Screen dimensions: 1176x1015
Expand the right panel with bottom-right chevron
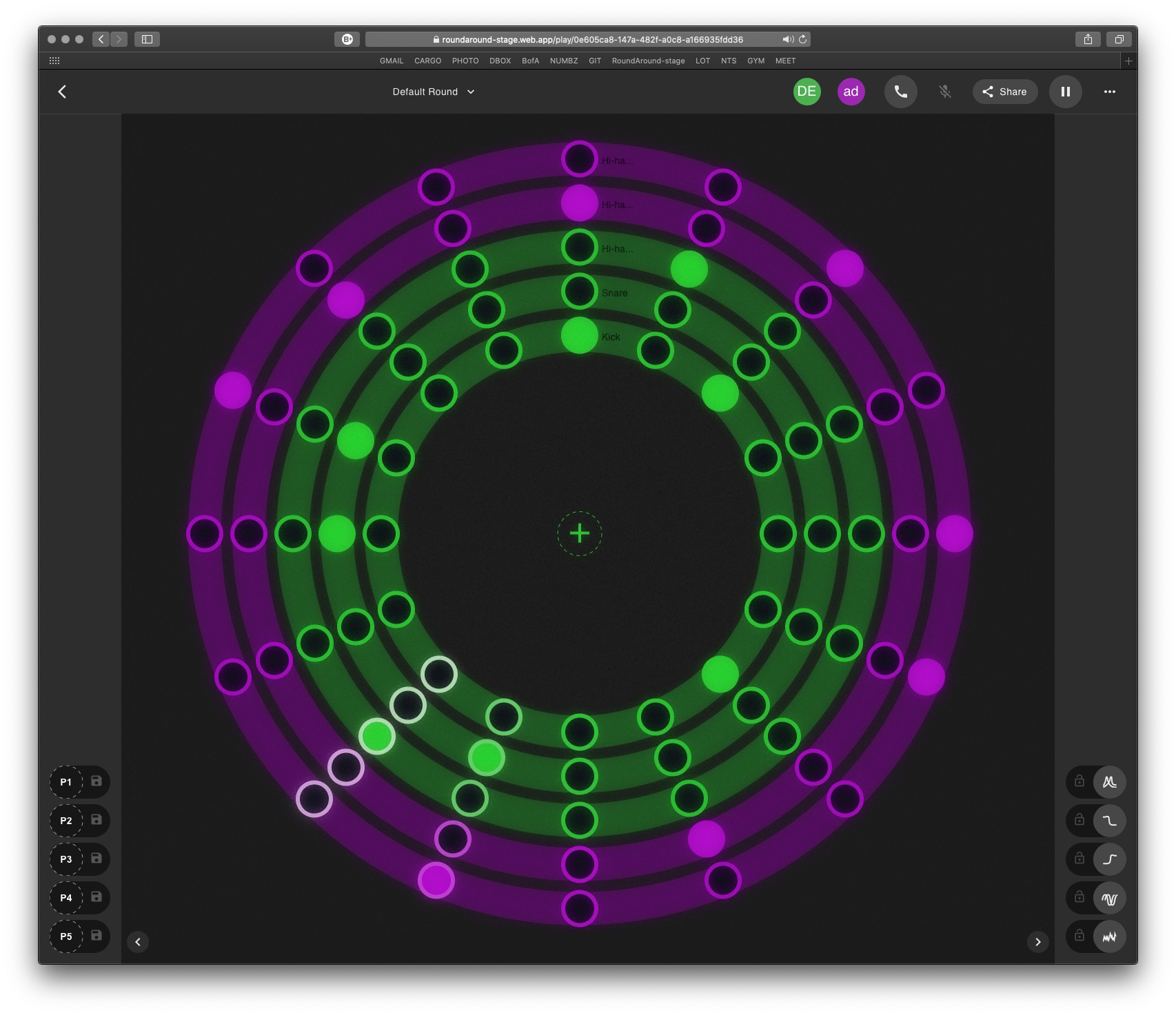1037,942
